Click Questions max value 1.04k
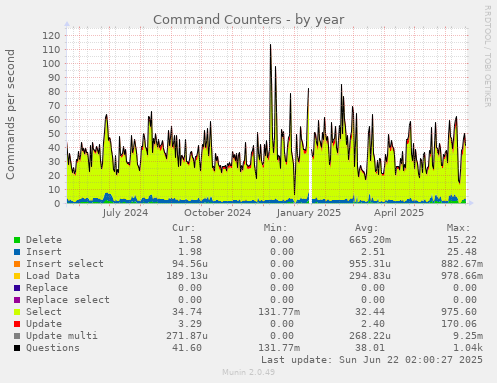The image size is (497, 383). (x=468, y=348)
